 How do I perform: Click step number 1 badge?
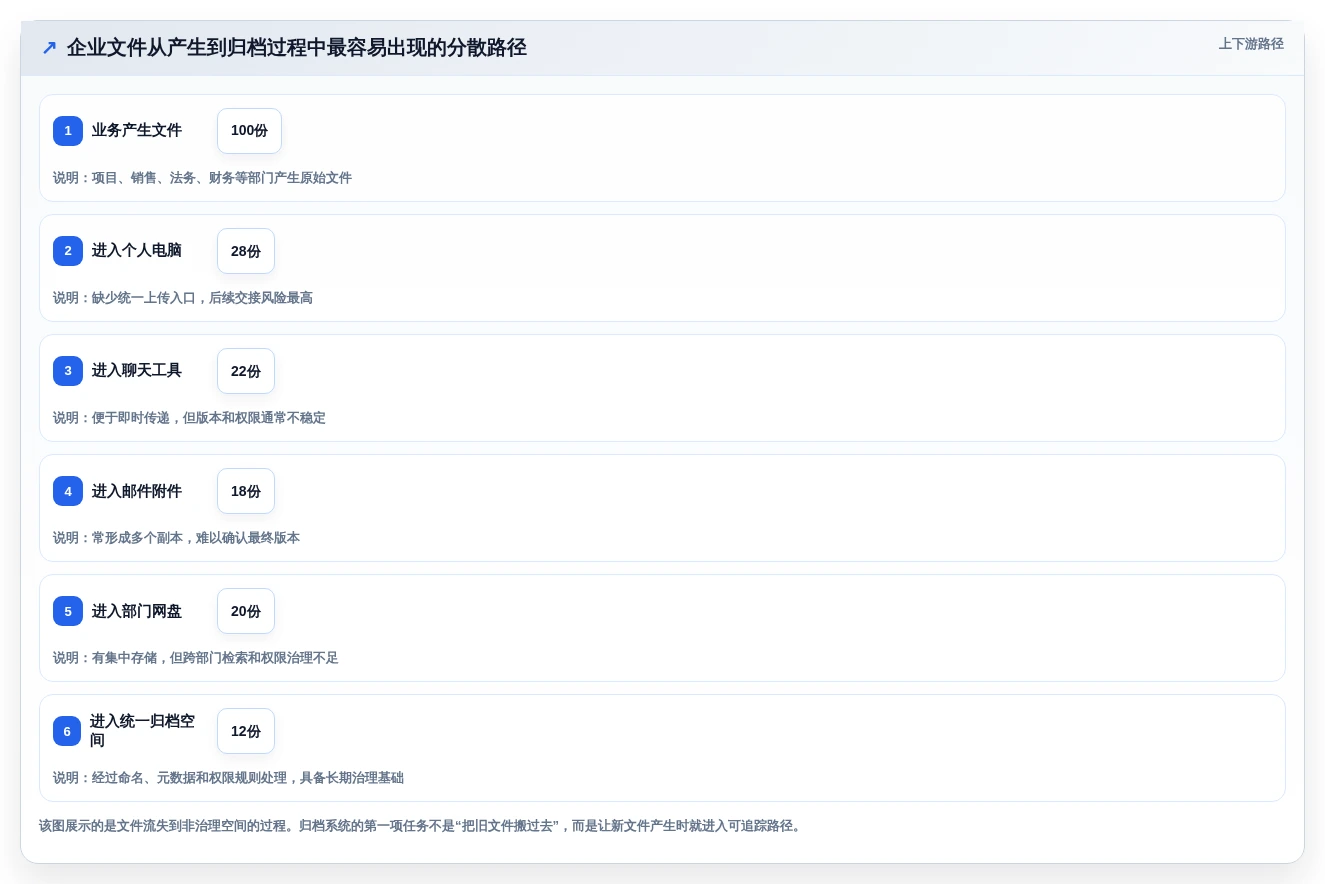pos(68,131)
